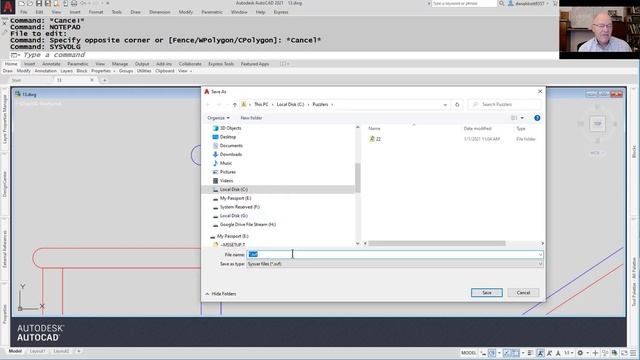Switch to the Manage ribbon tab

pos(120,64)
